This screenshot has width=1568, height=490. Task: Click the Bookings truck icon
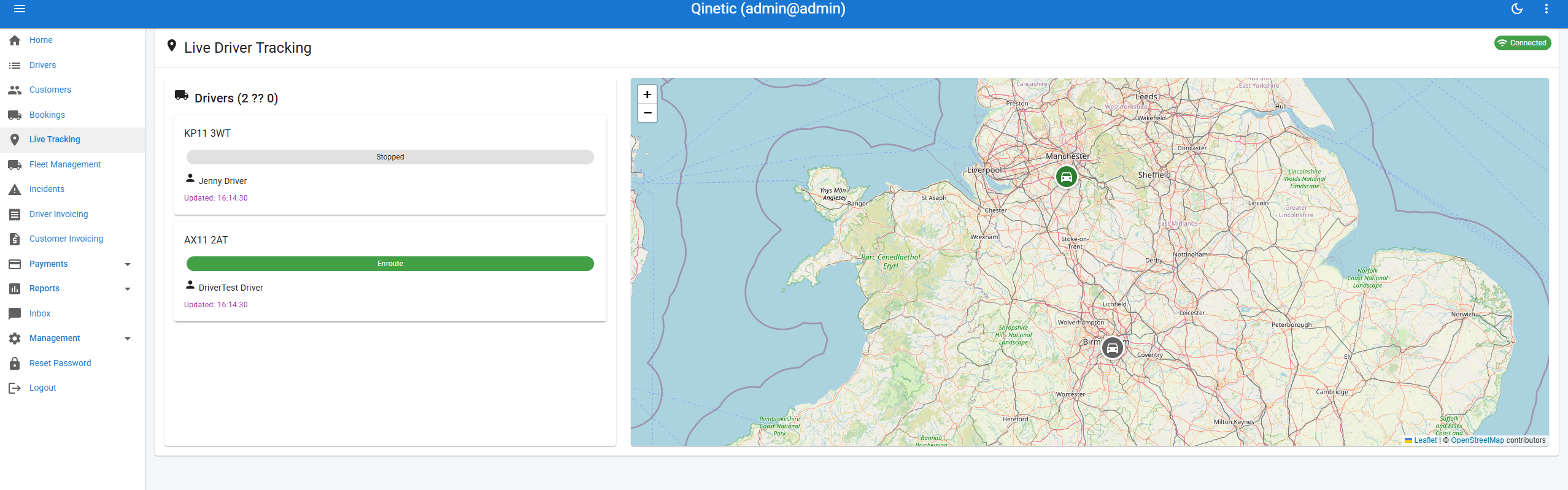point(15,115)
